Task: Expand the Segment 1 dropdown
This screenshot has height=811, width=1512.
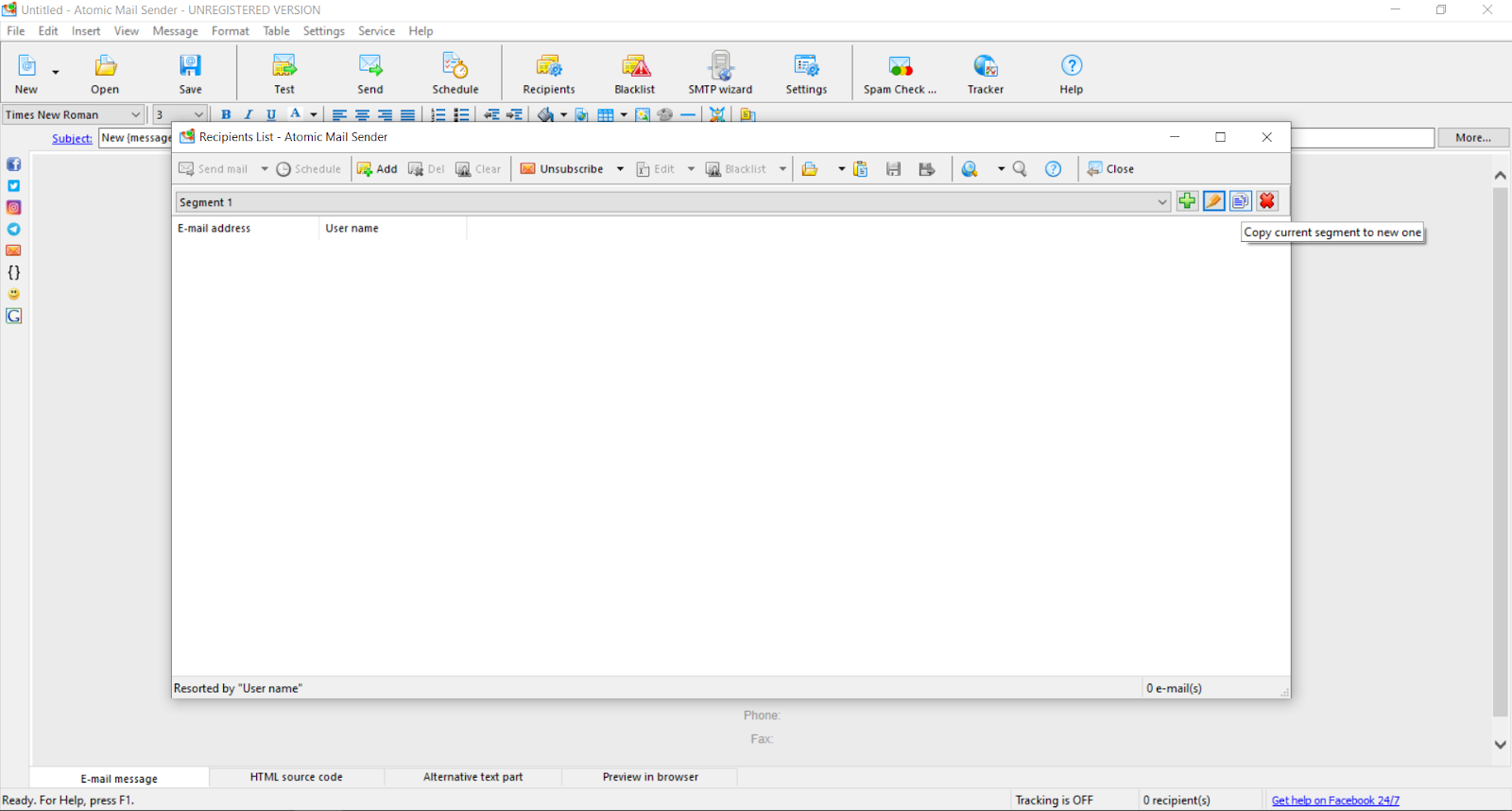Action: (1162, 201)
